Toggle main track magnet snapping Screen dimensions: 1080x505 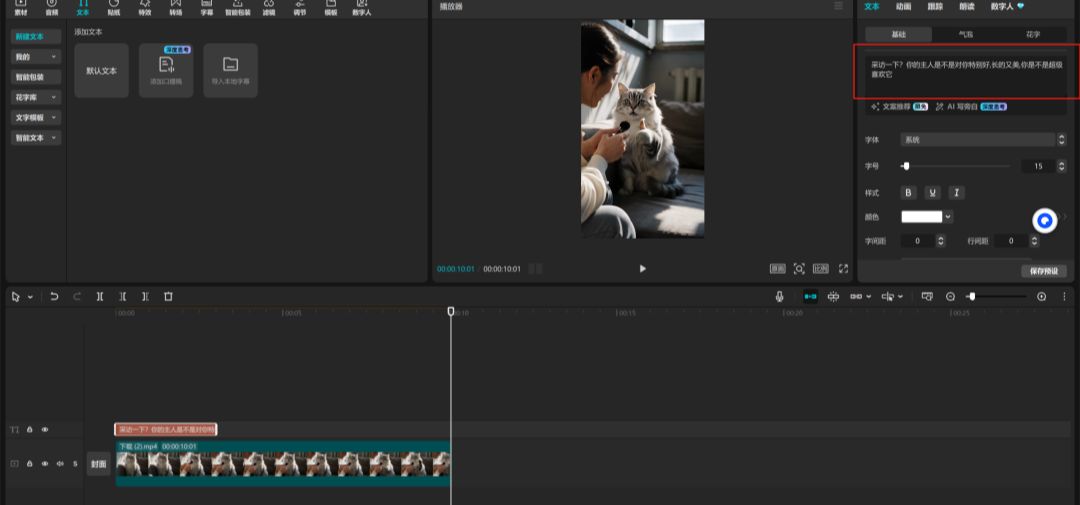point(811,296)
